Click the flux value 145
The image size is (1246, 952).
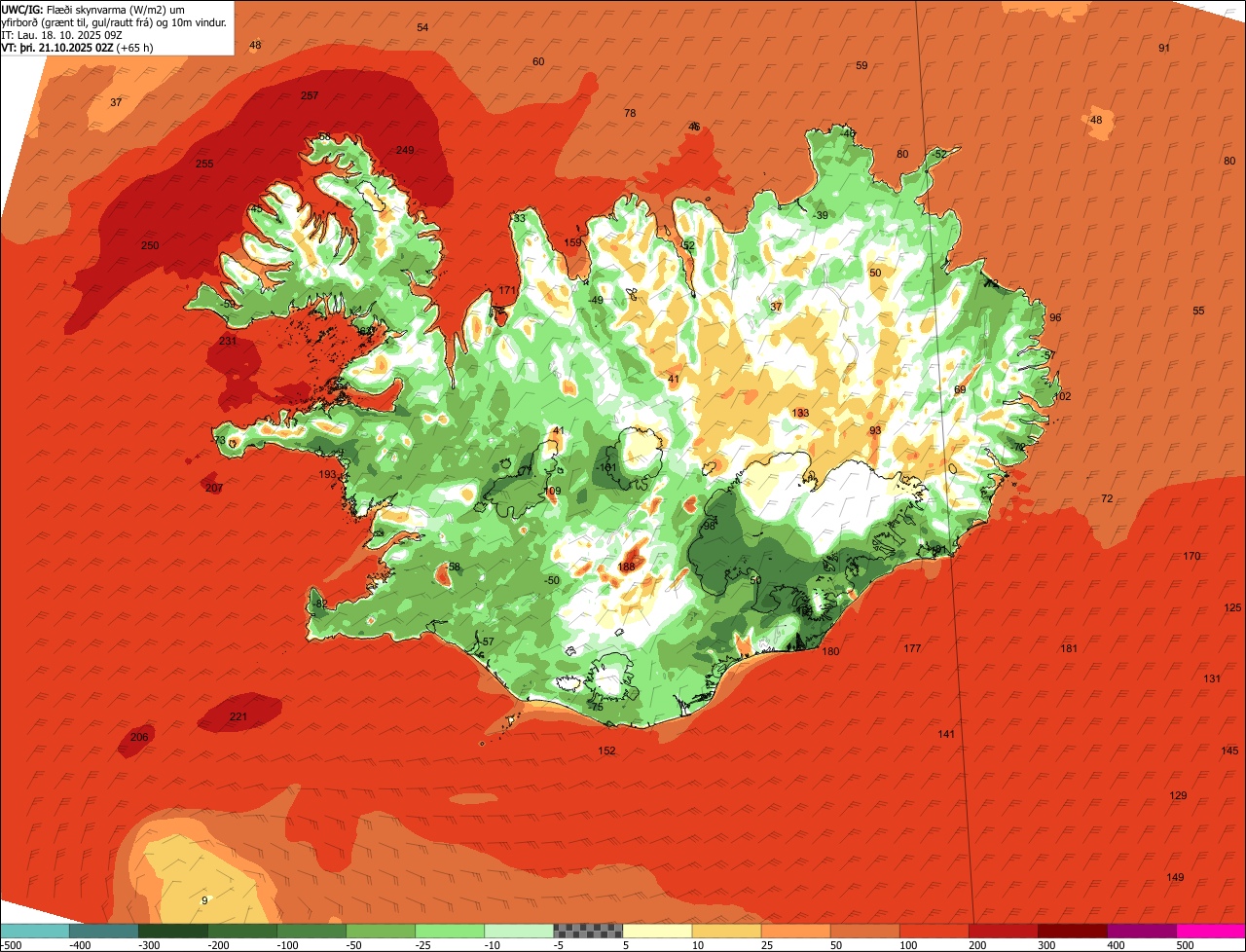point(1230,751)
